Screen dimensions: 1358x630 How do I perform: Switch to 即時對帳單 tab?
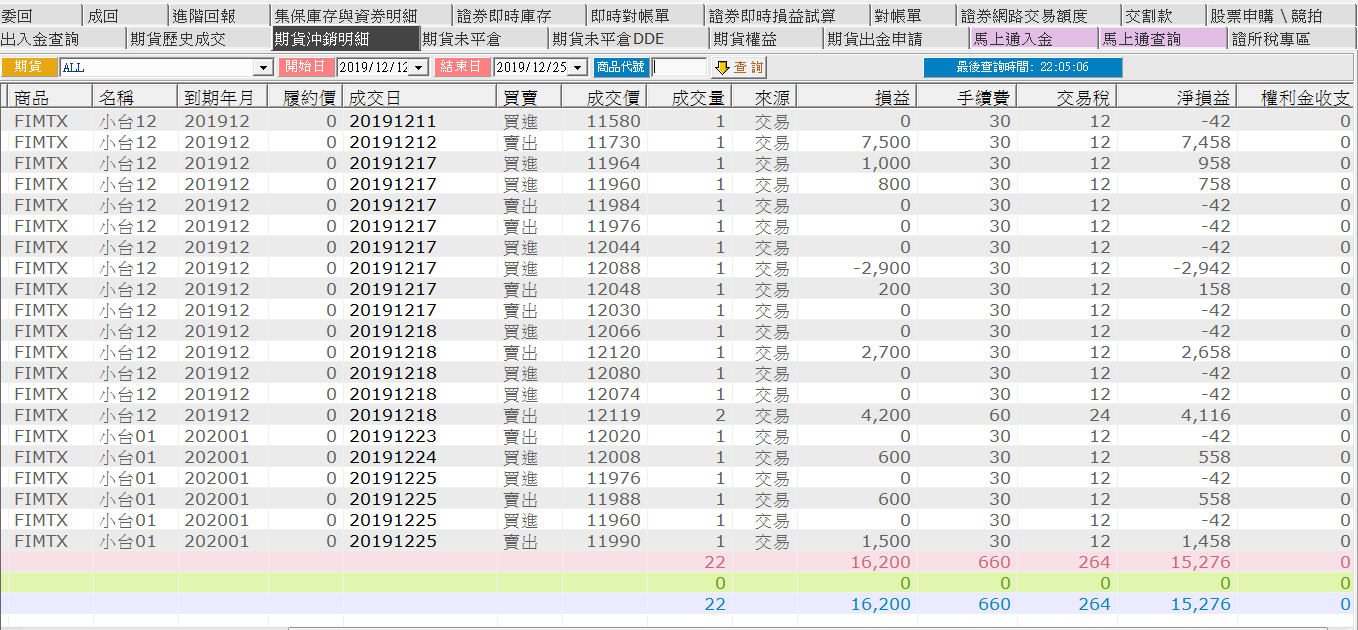[x=645, y=16]
